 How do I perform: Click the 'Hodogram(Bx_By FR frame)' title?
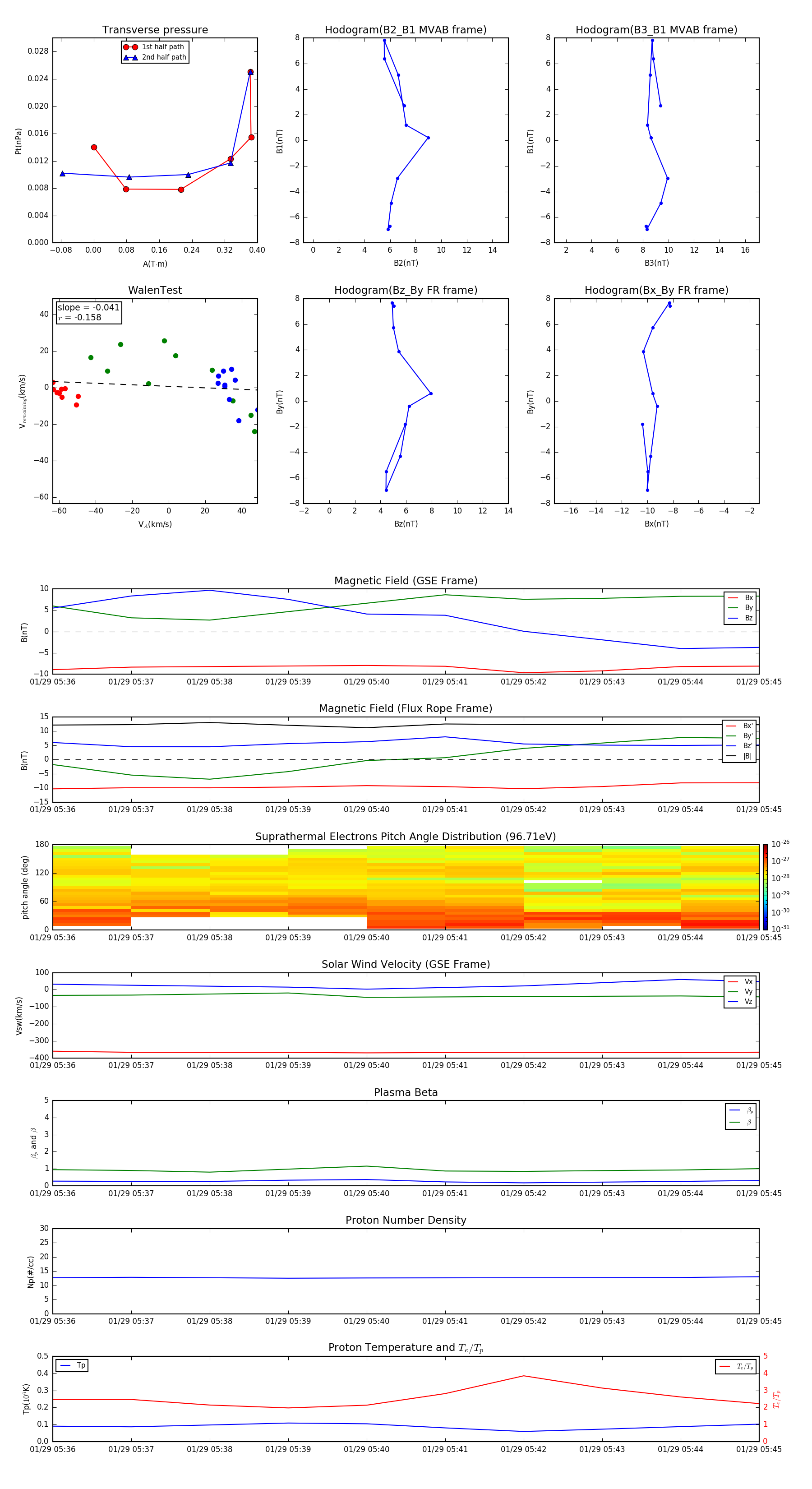click(656, 290)
